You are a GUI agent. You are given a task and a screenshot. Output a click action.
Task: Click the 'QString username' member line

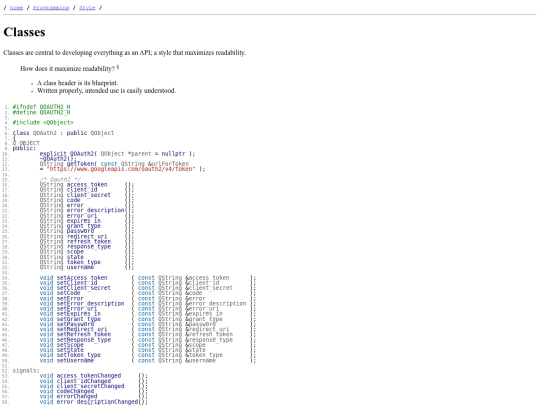tap(86, 267)
